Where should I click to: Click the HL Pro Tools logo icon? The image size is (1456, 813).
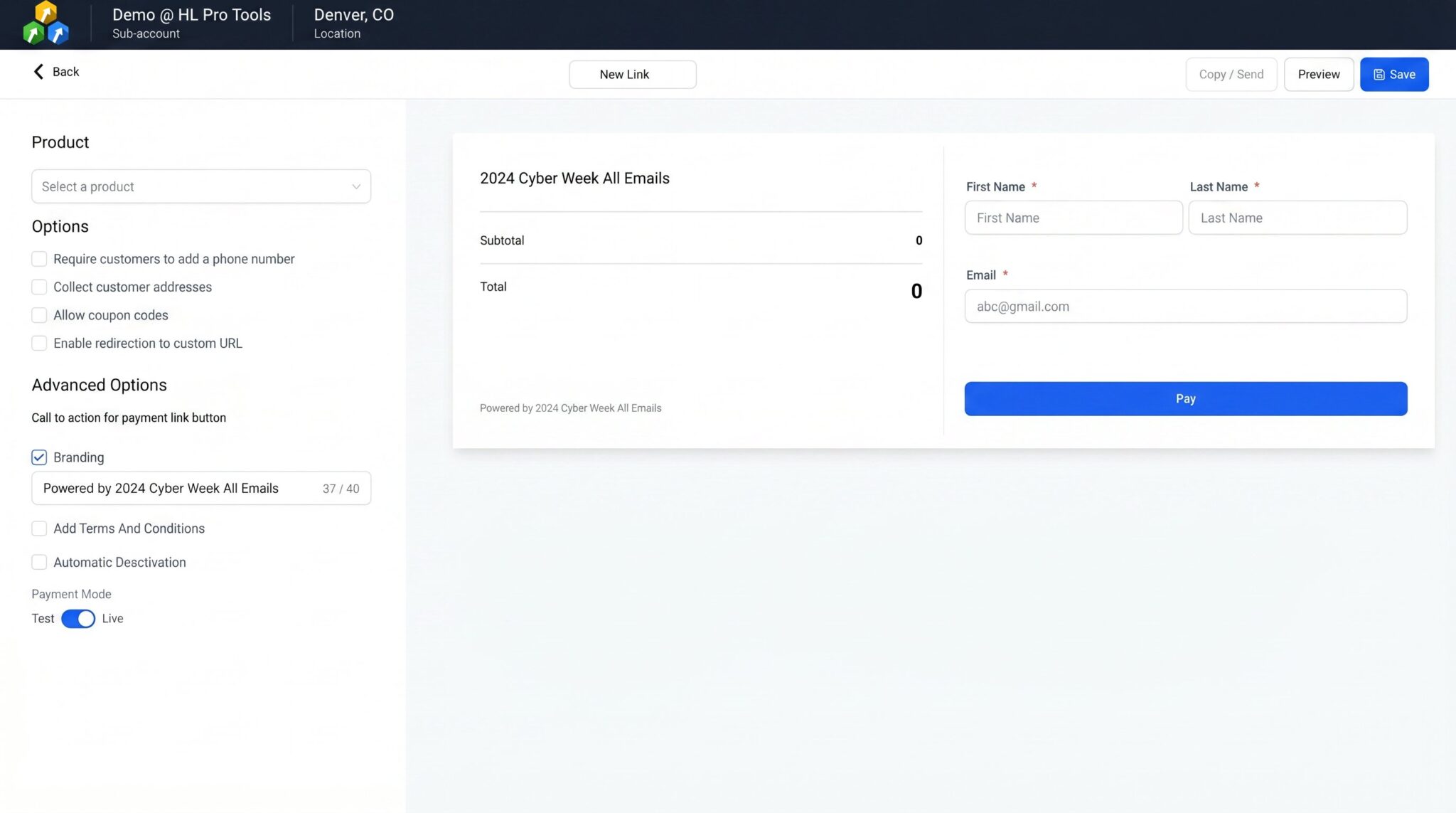tap(45, 23)
